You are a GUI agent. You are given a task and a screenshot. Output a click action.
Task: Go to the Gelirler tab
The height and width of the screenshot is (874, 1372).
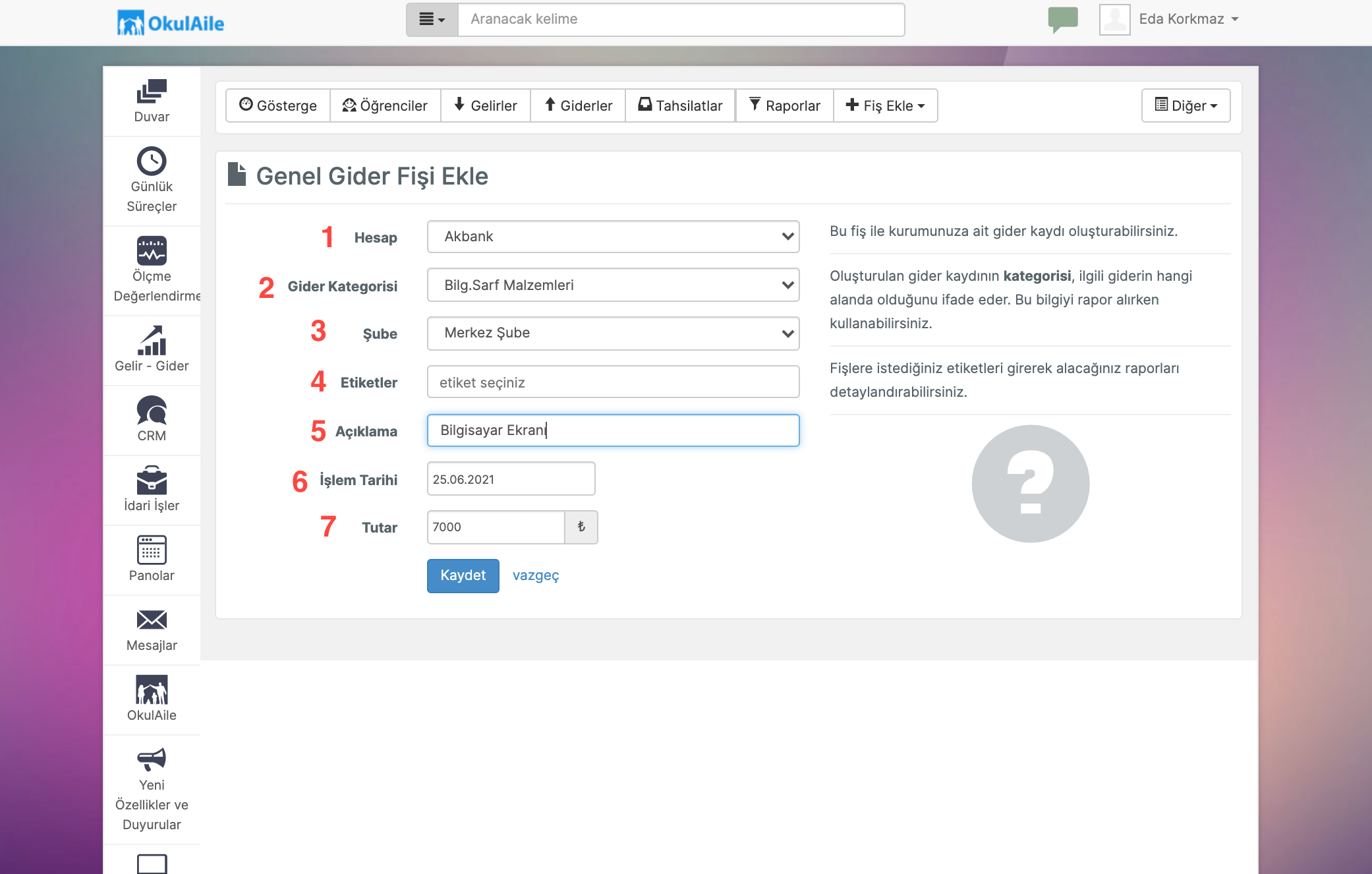(x=486, y=105)
